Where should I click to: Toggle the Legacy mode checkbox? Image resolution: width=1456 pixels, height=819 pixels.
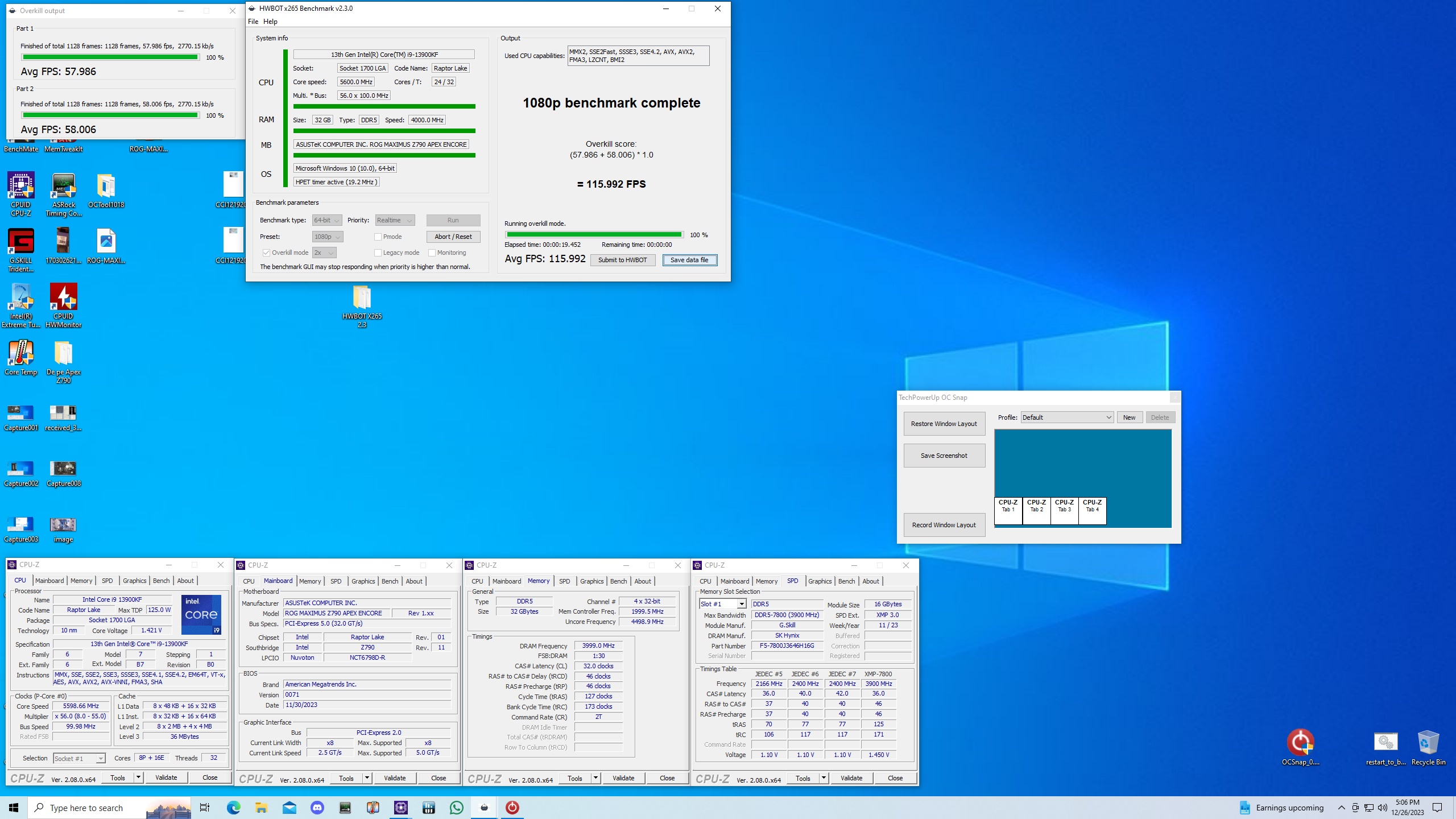[378, 253]
